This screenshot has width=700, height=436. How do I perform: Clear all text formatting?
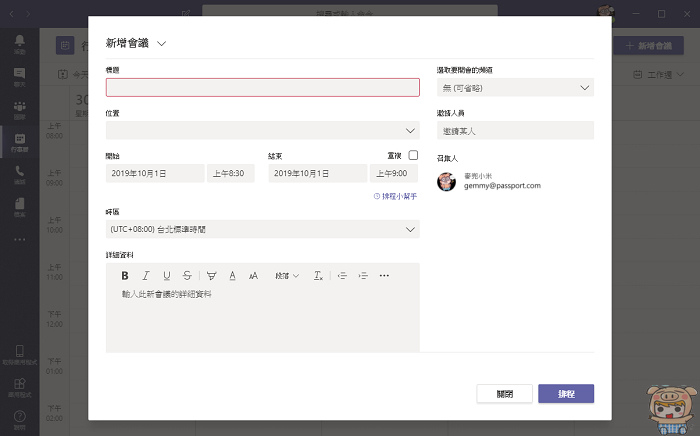[x=318, y=275]
